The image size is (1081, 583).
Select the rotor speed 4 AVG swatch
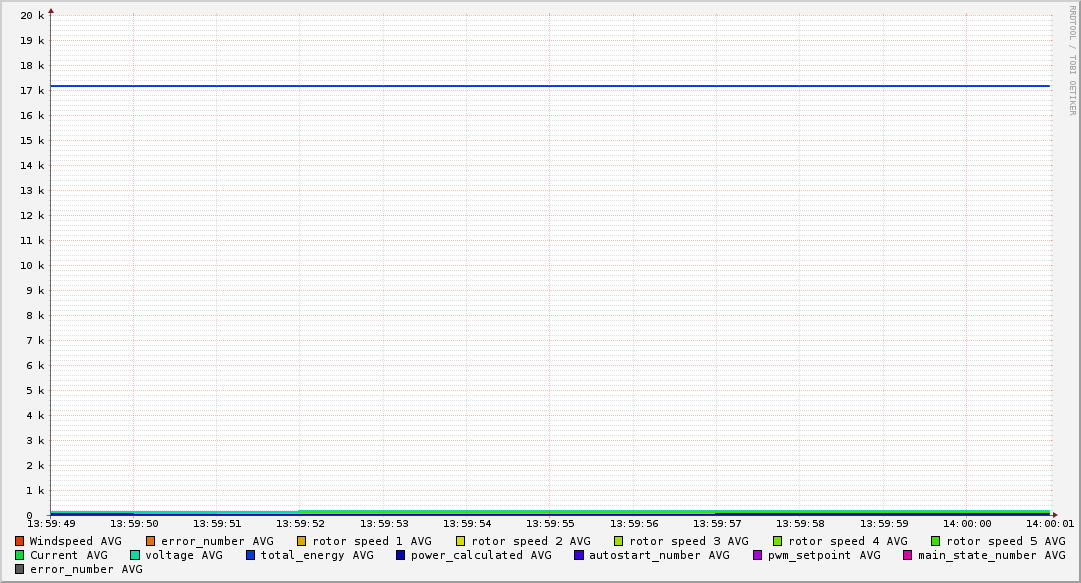pyautogui.click(x=778, y=541)
